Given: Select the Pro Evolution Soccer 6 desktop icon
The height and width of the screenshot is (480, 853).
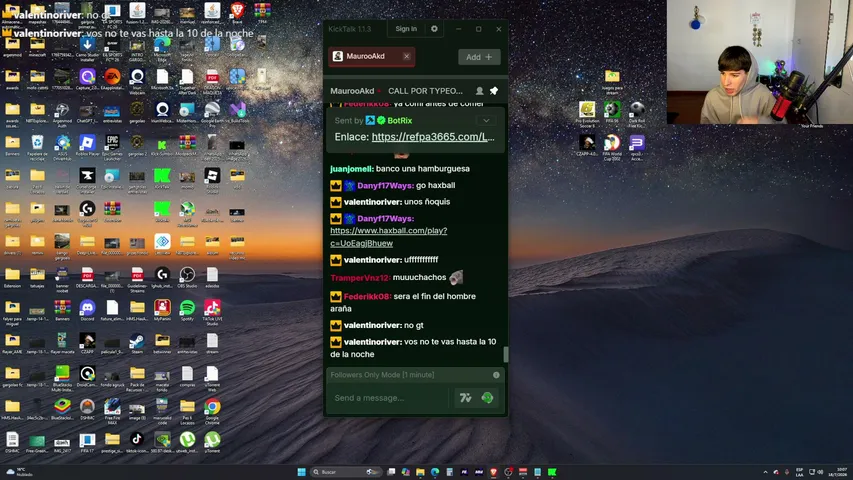Looking at the screenshot, I should 586,113.
